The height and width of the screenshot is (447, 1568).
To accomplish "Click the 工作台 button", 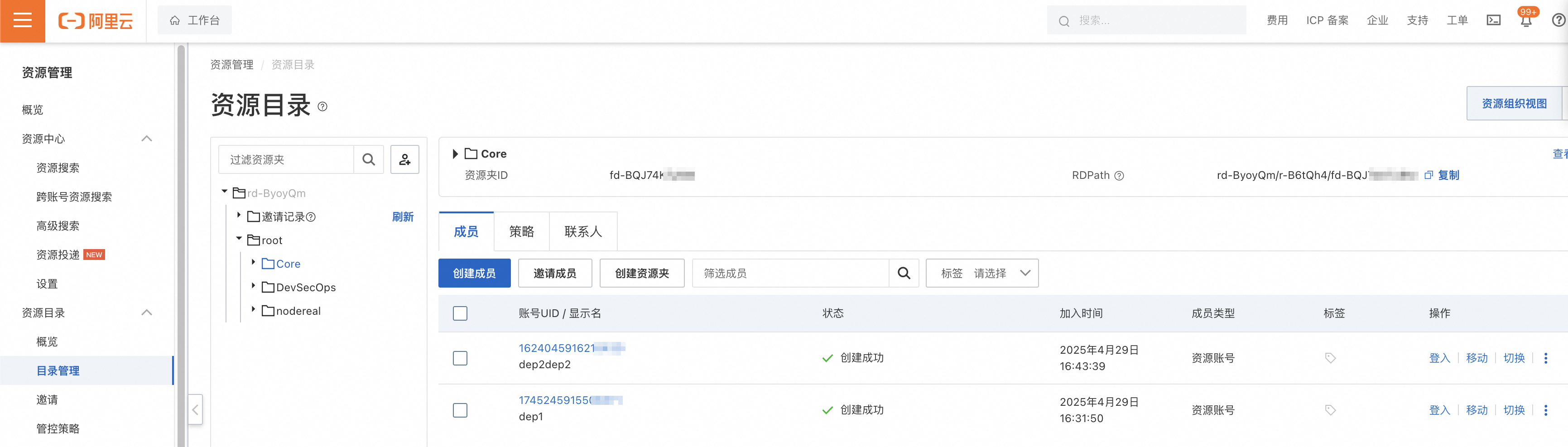I will 195,21.
